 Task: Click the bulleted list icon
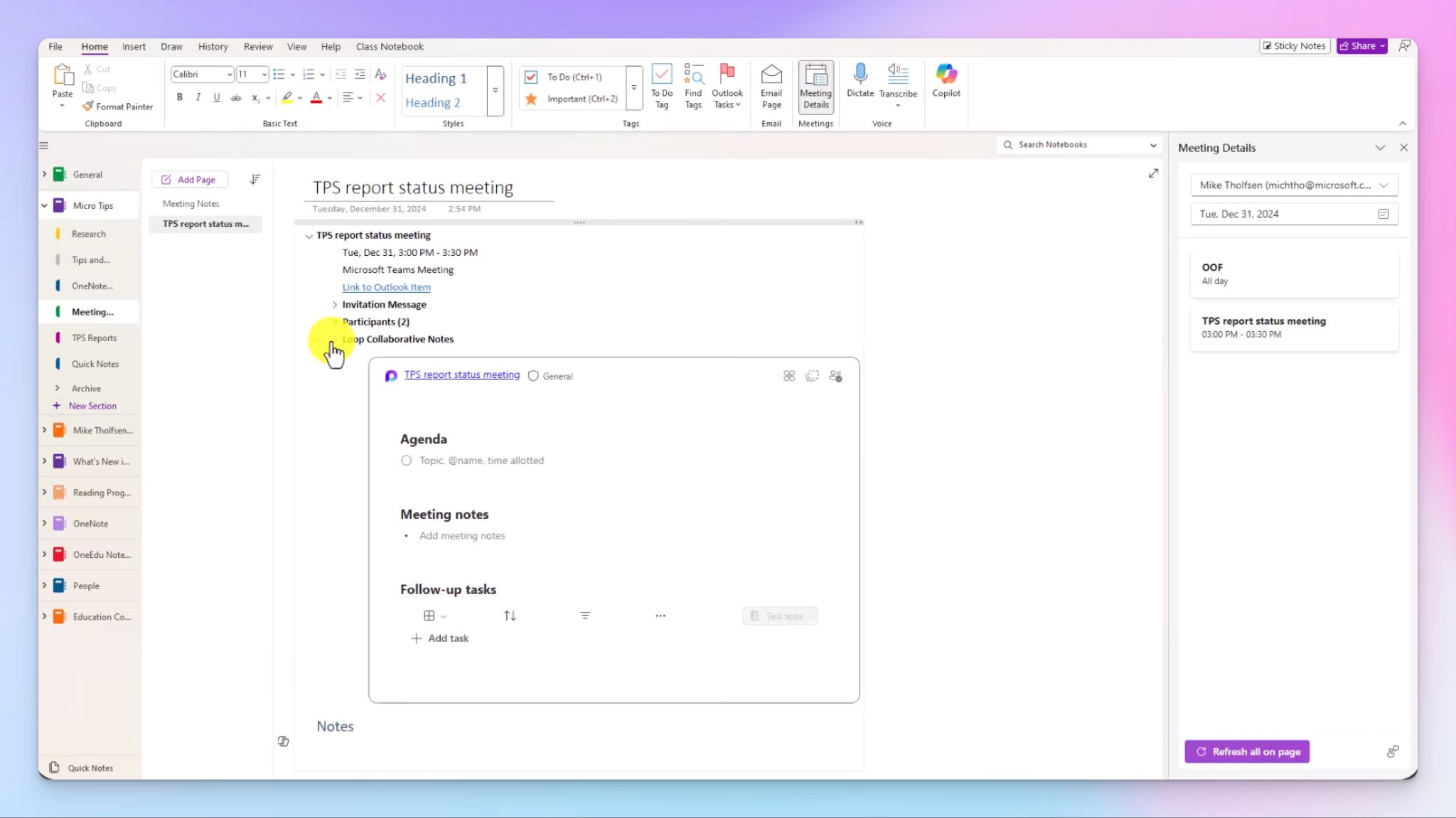(x=279, y=75)
